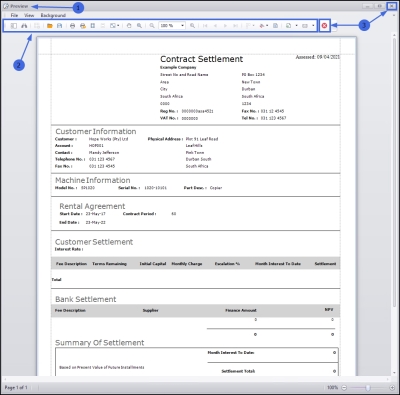Image resolution: width=400 pixels, height=395 pixels.
Task: Minimize the Preview window
Action: (368, 6)
